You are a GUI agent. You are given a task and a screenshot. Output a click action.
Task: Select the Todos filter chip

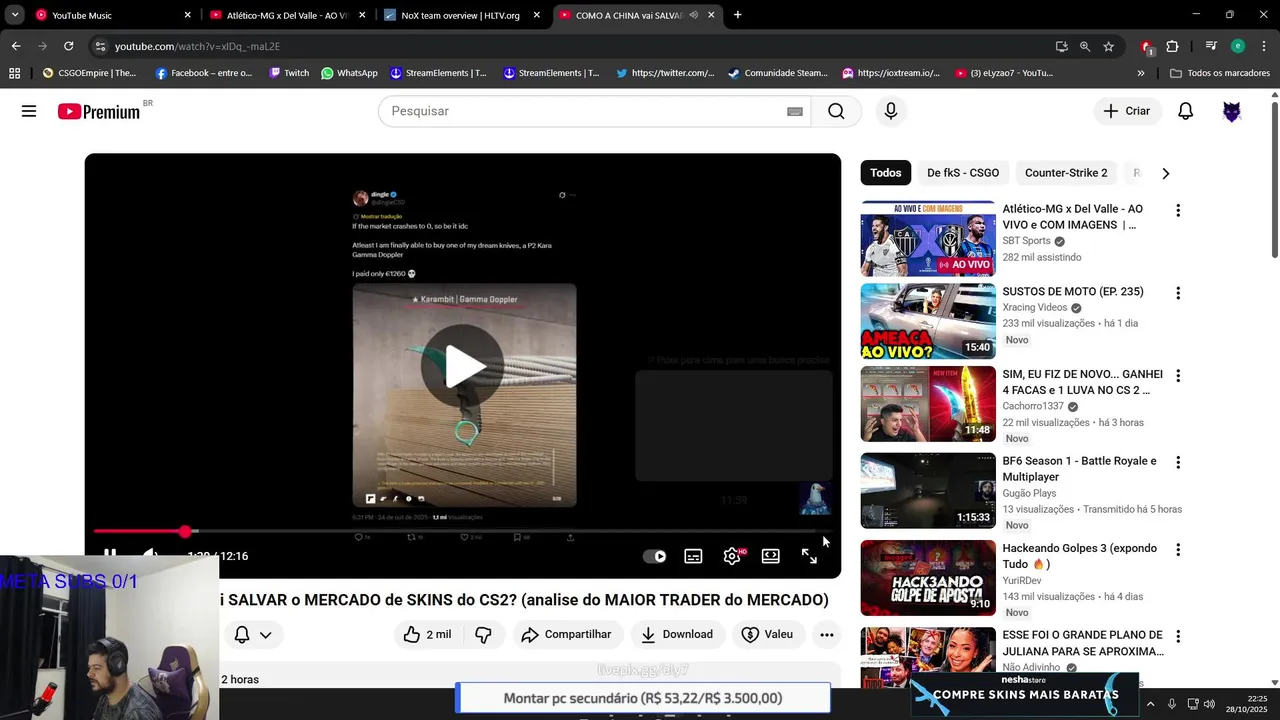click(x=885, y=173)
